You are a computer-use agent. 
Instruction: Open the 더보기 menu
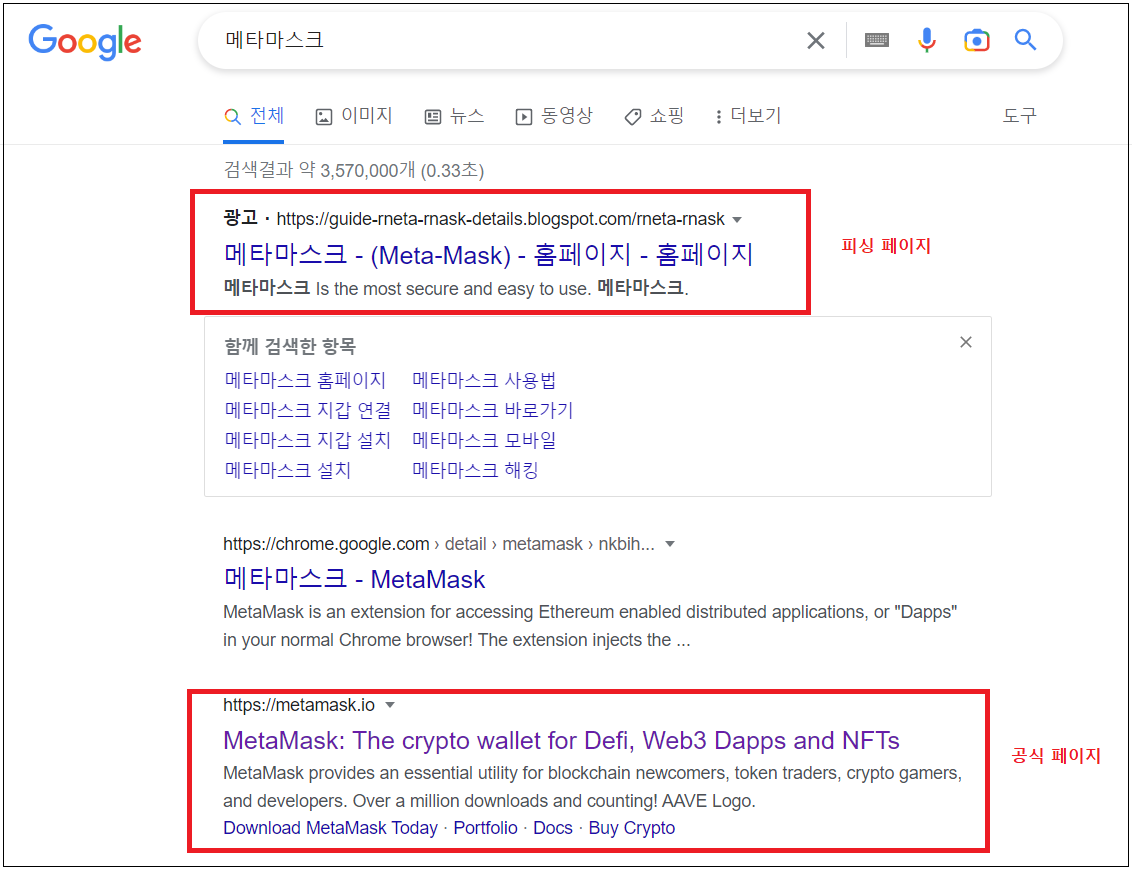coord(748,115)
